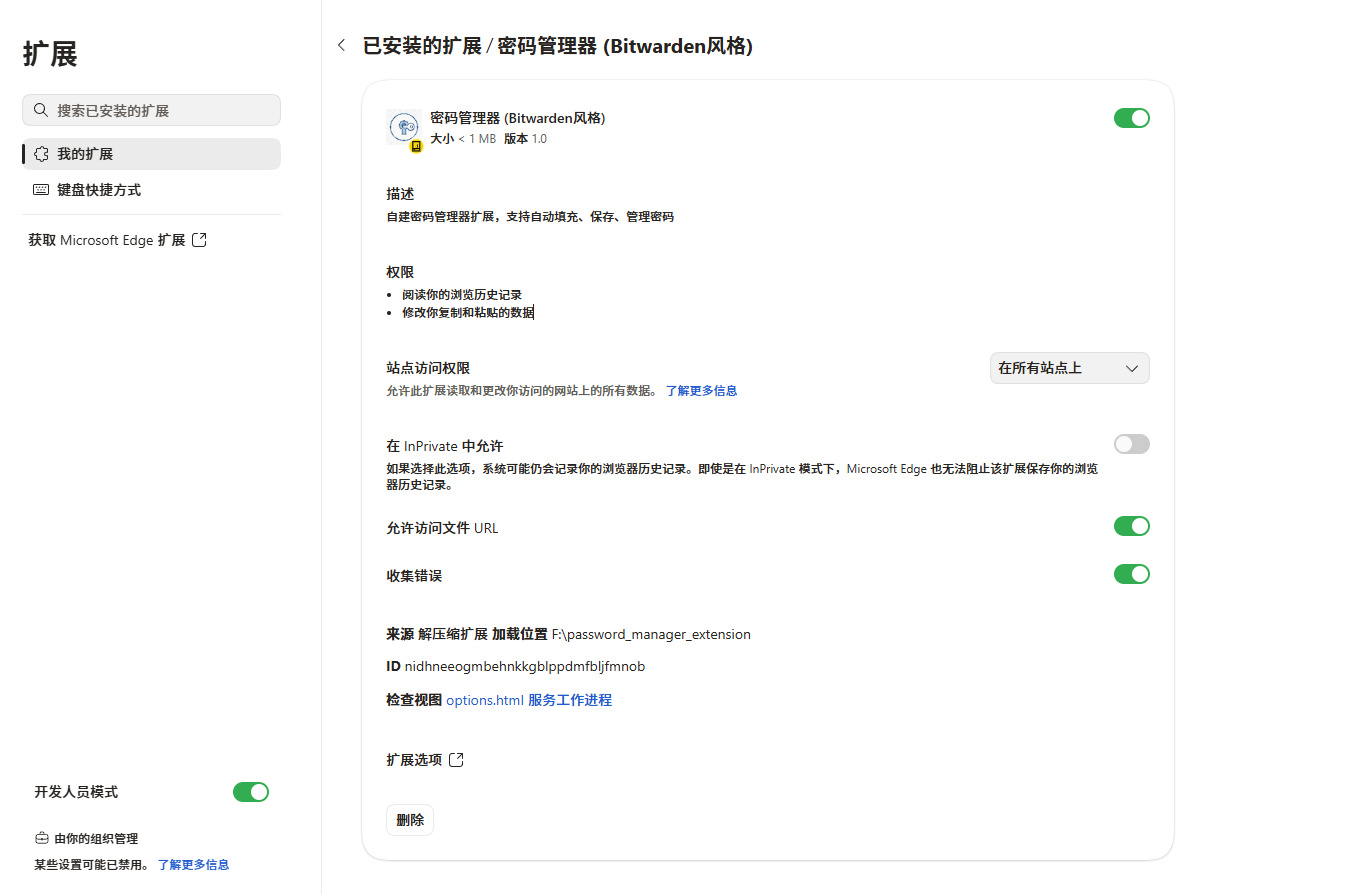Focus the 搜索已安装的扩展 search field
Image resolution: width=1357 pixels, height=894 pixels.
pyautogui.click(x=151, y=110)
